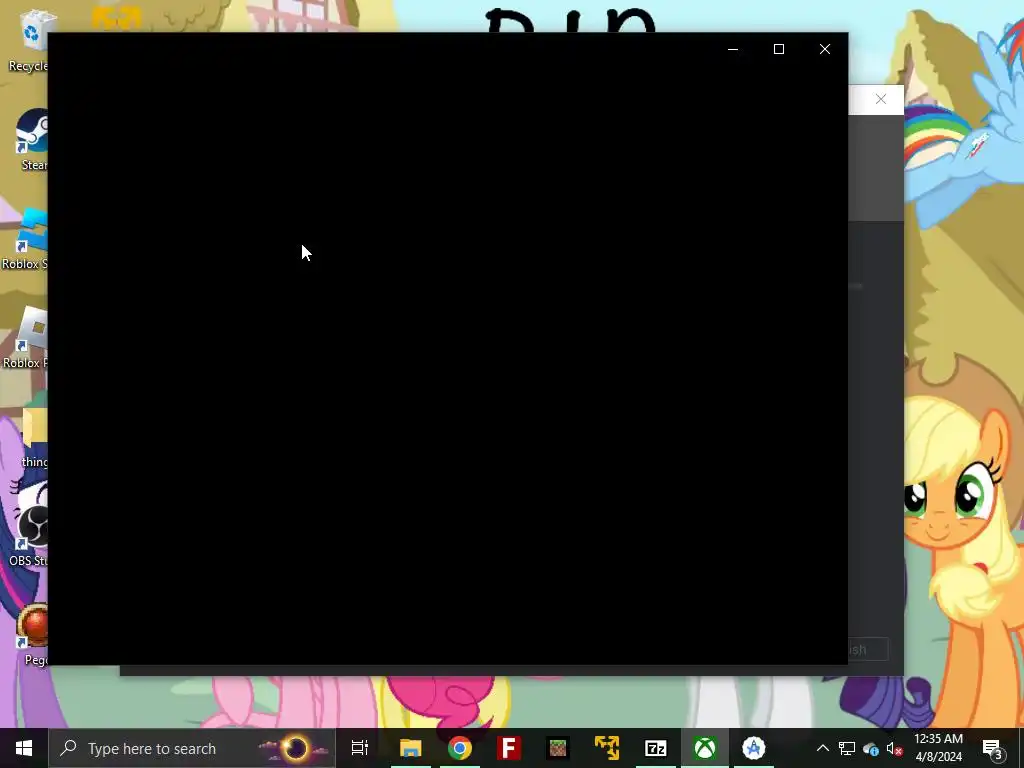The image size is (1024, 768).
Task: Open the yellow arrows app in the taskbar
Action: point(607,748)
